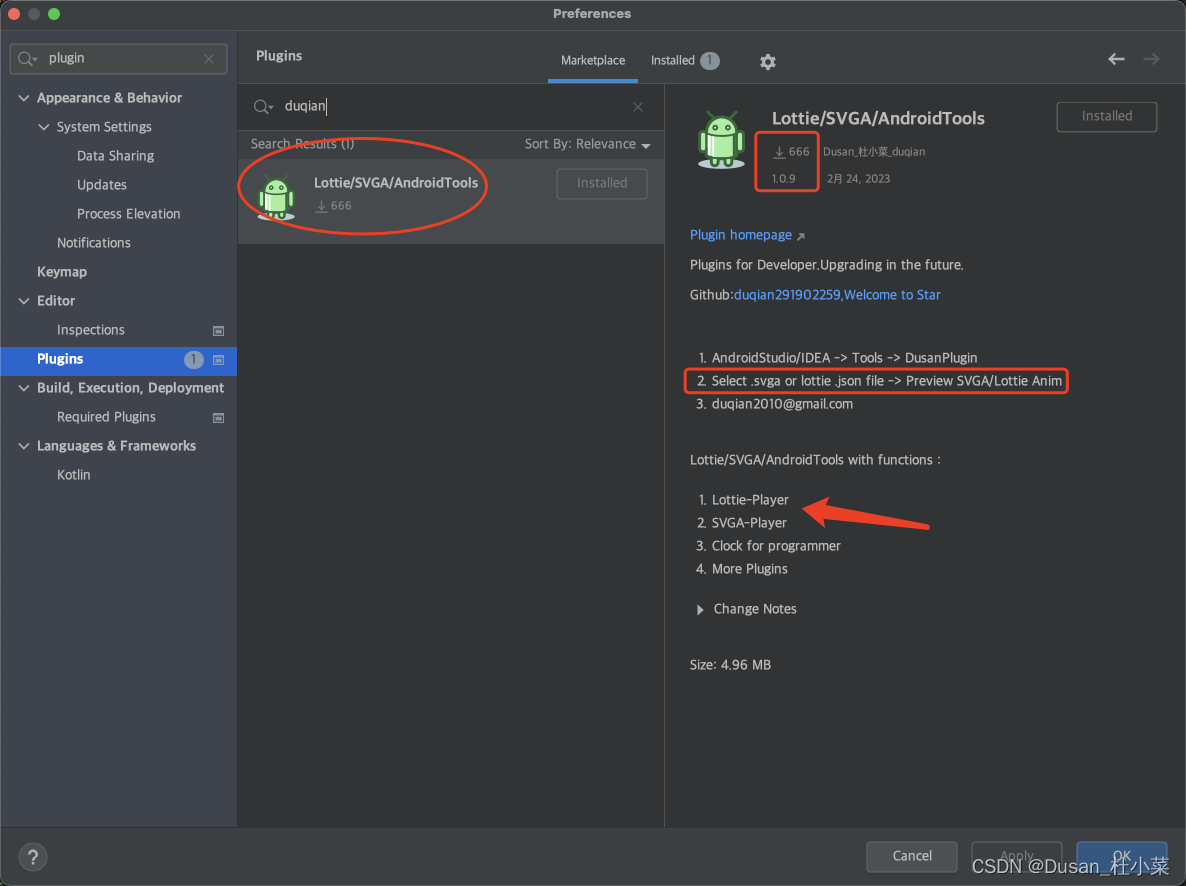Clear the plugin filter in the left sidebar
Viewport: 1186px width, 886px height.
pos(209,59)
